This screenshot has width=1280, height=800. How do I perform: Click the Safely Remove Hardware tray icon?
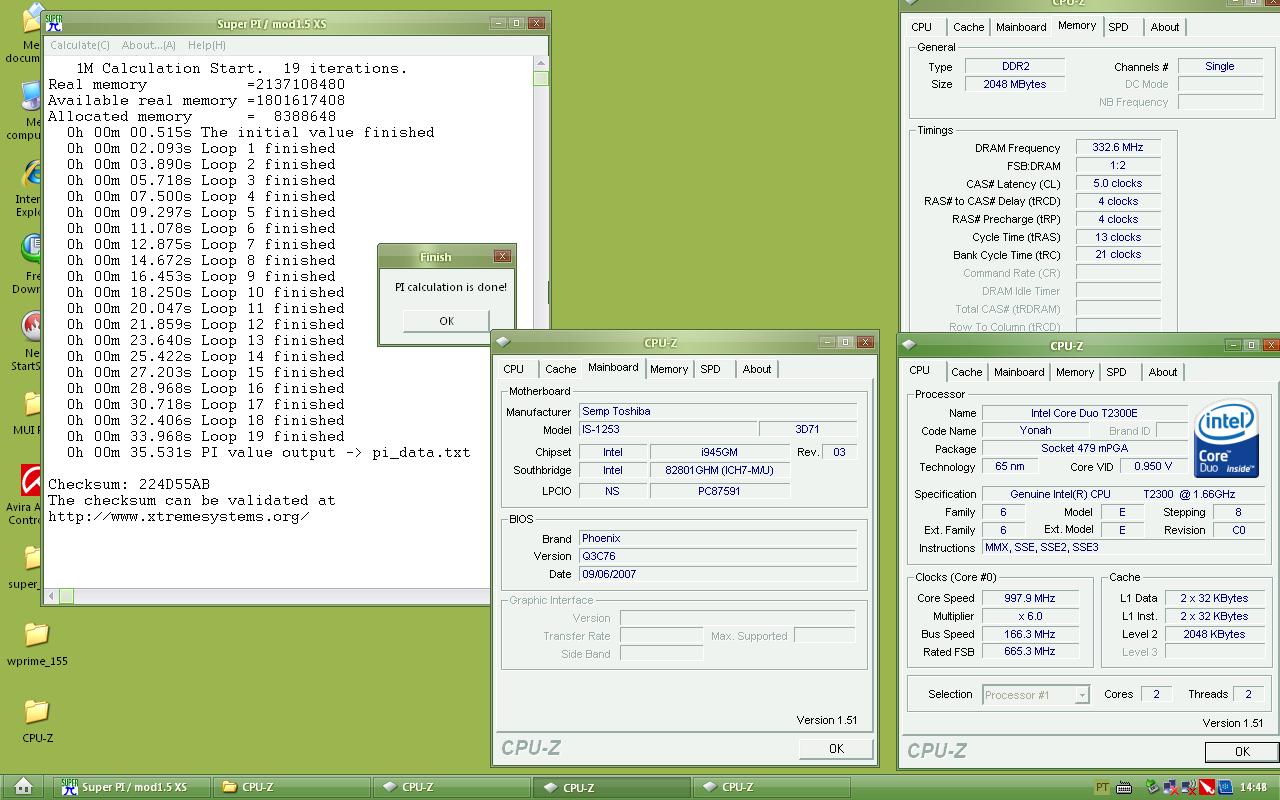pos(1153,787)
